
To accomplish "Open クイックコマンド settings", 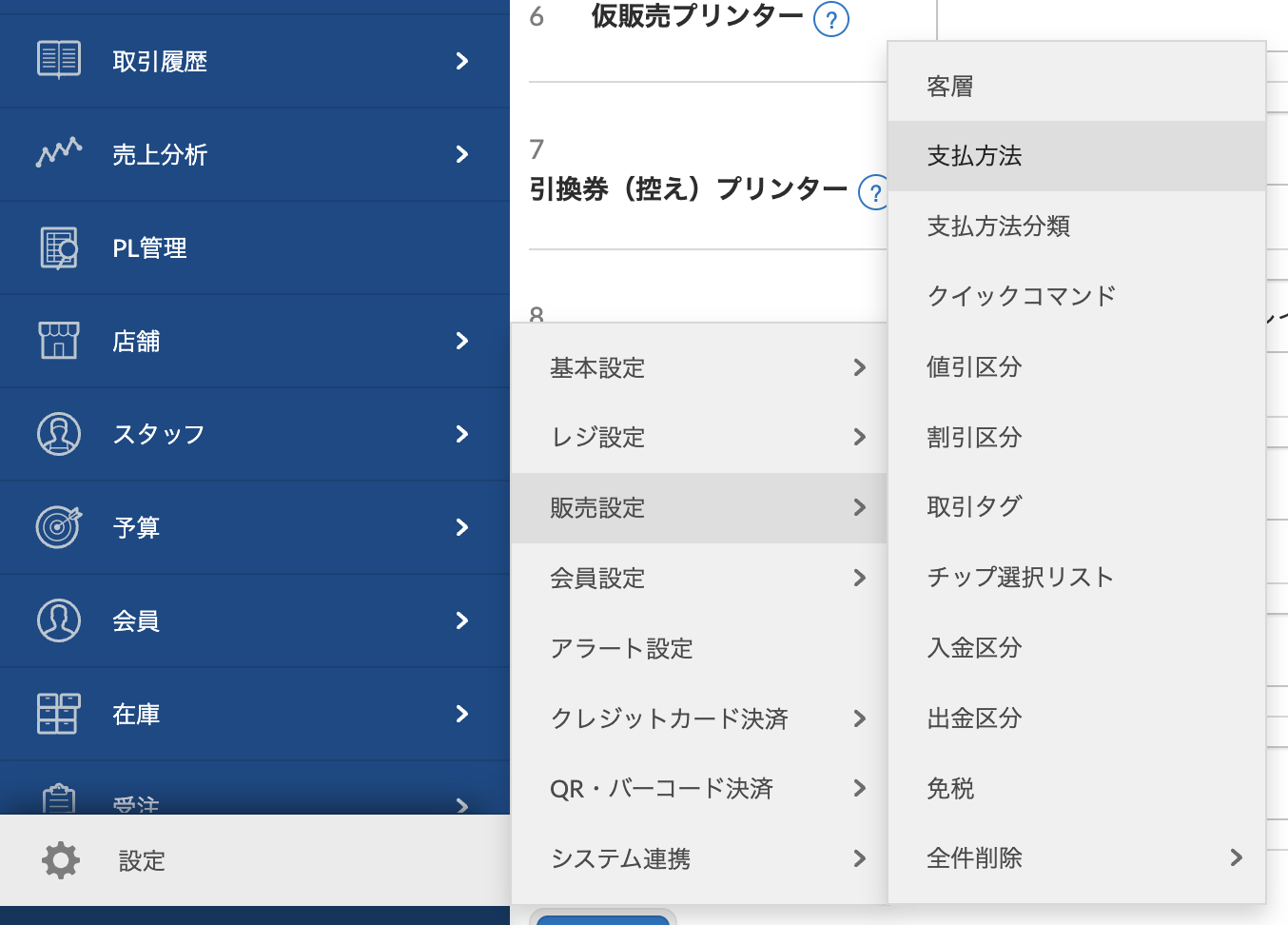I will (x=1022, y=296).
